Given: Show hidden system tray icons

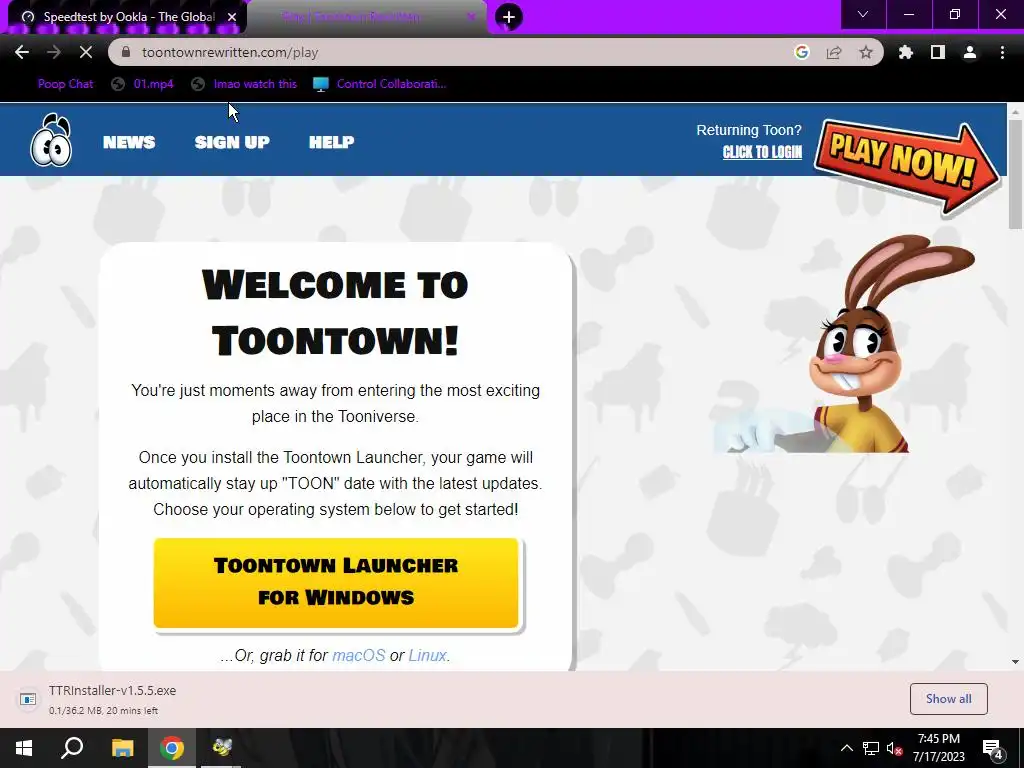Looking at the screenshot, I should [846, 748].
